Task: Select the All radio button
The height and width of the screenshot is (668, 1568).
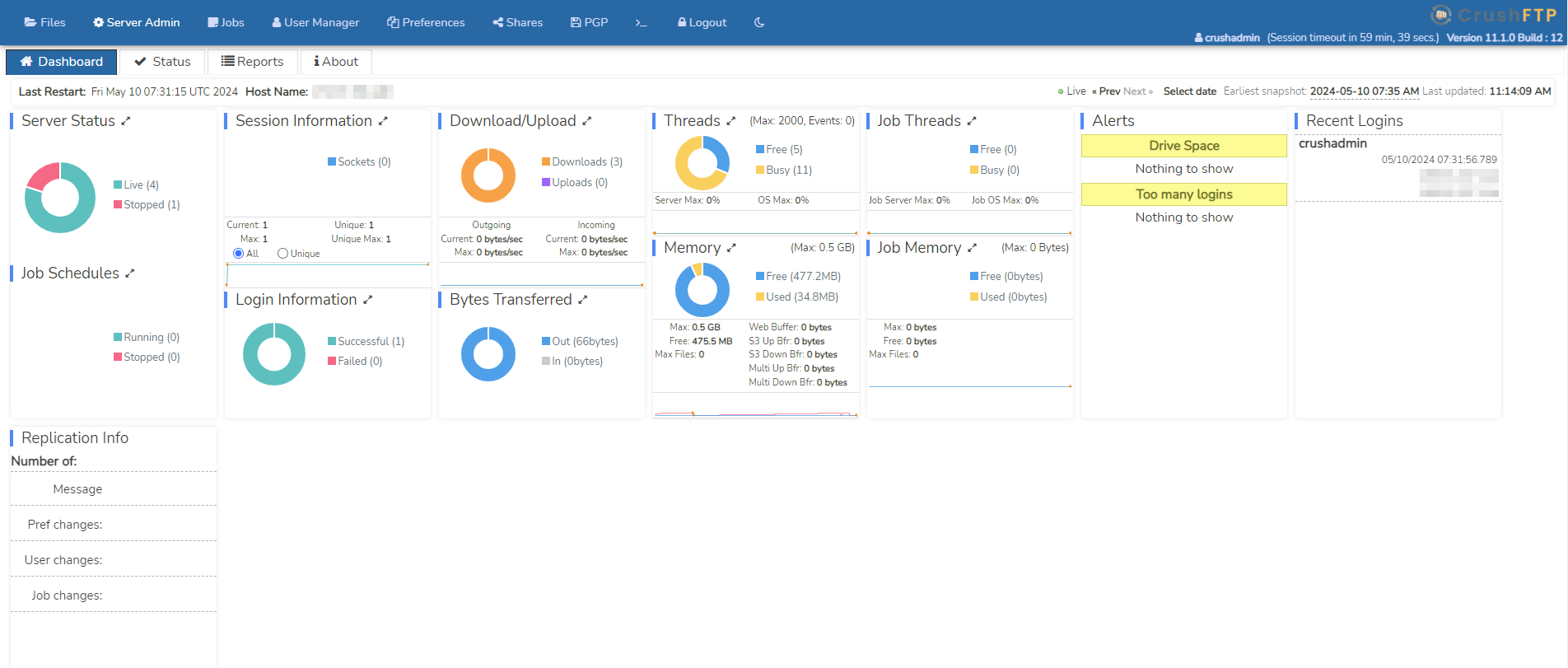Action: pos(238,254)
